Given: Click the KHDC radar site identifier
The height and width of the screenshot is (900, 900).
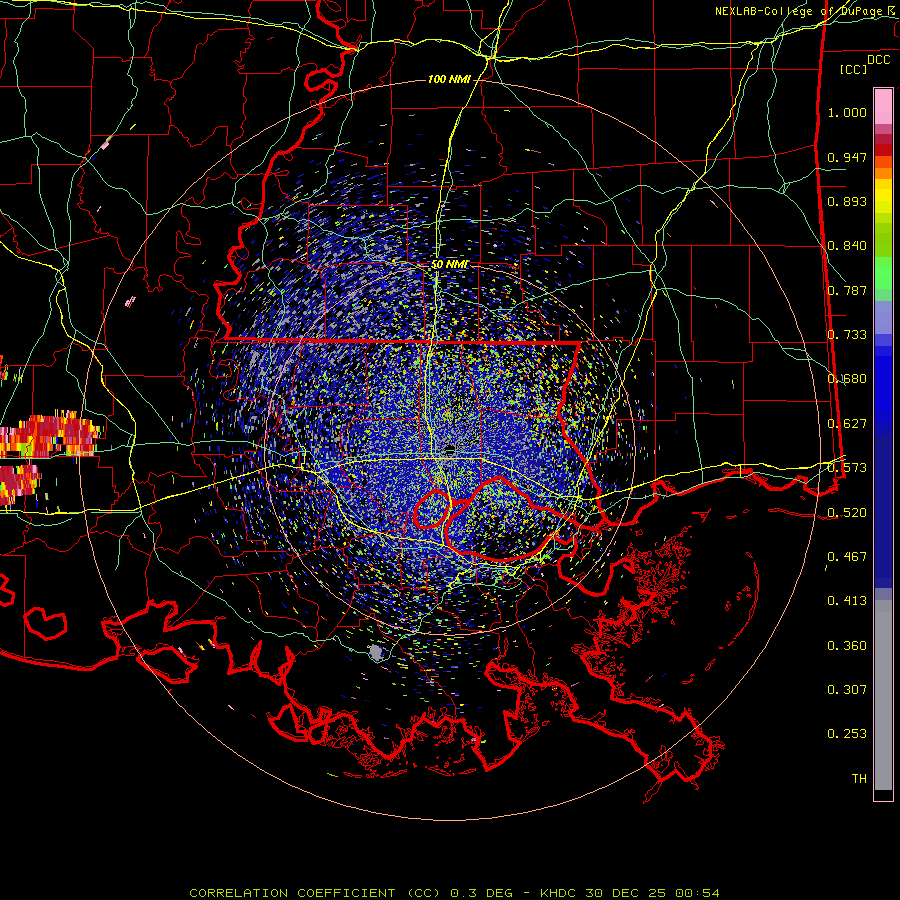Looking at the screenshot, I should [x=559, y=893].
